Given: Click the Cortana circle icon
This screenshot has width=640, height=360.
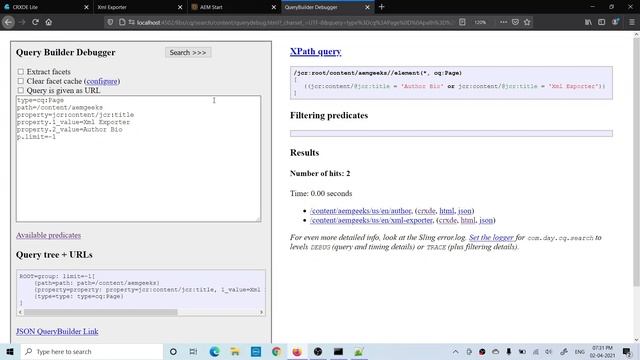Looking at the screenshot, I should click(x=173, y=351).
